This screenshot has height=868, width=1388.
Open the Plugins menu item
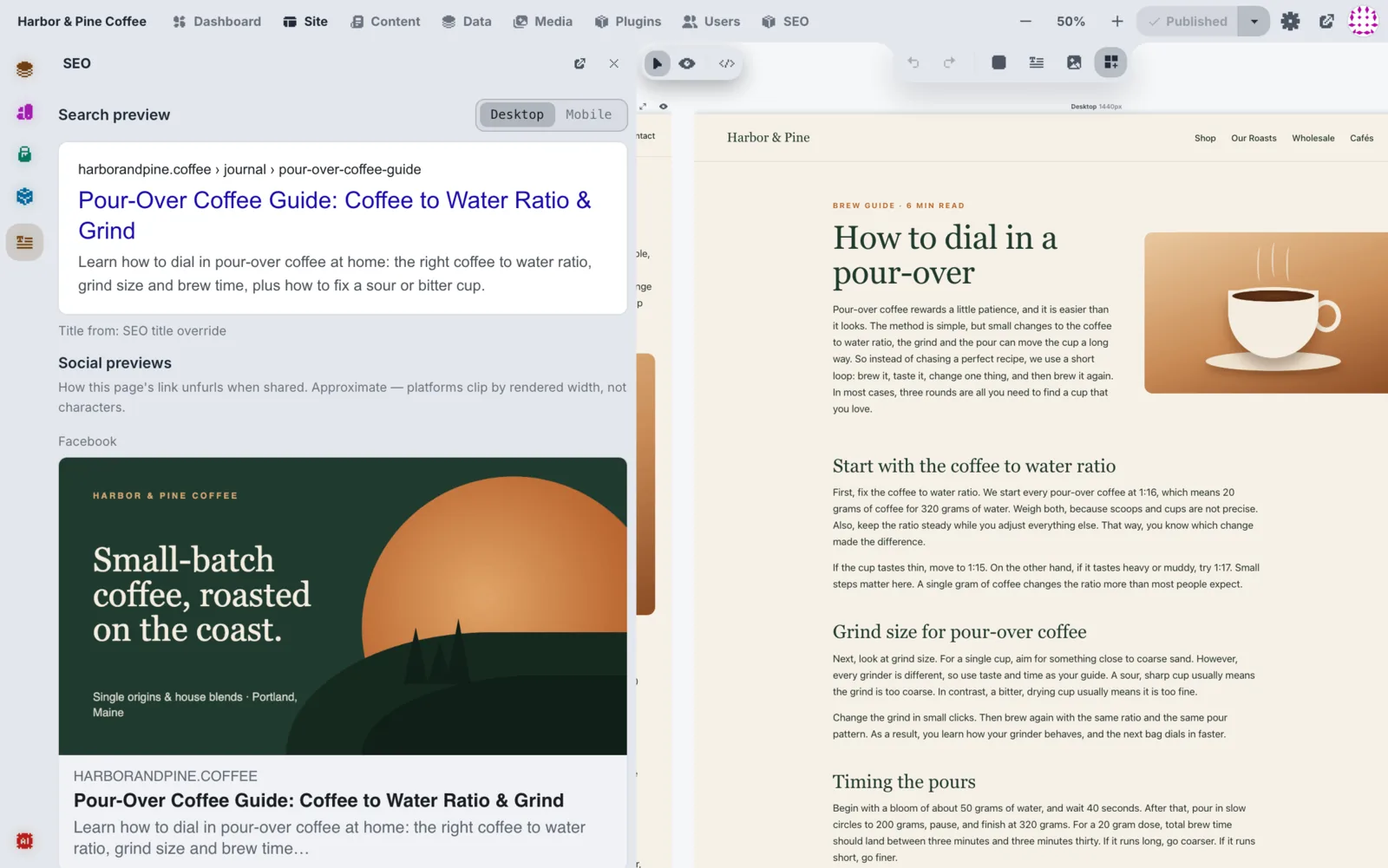point(628,22)
